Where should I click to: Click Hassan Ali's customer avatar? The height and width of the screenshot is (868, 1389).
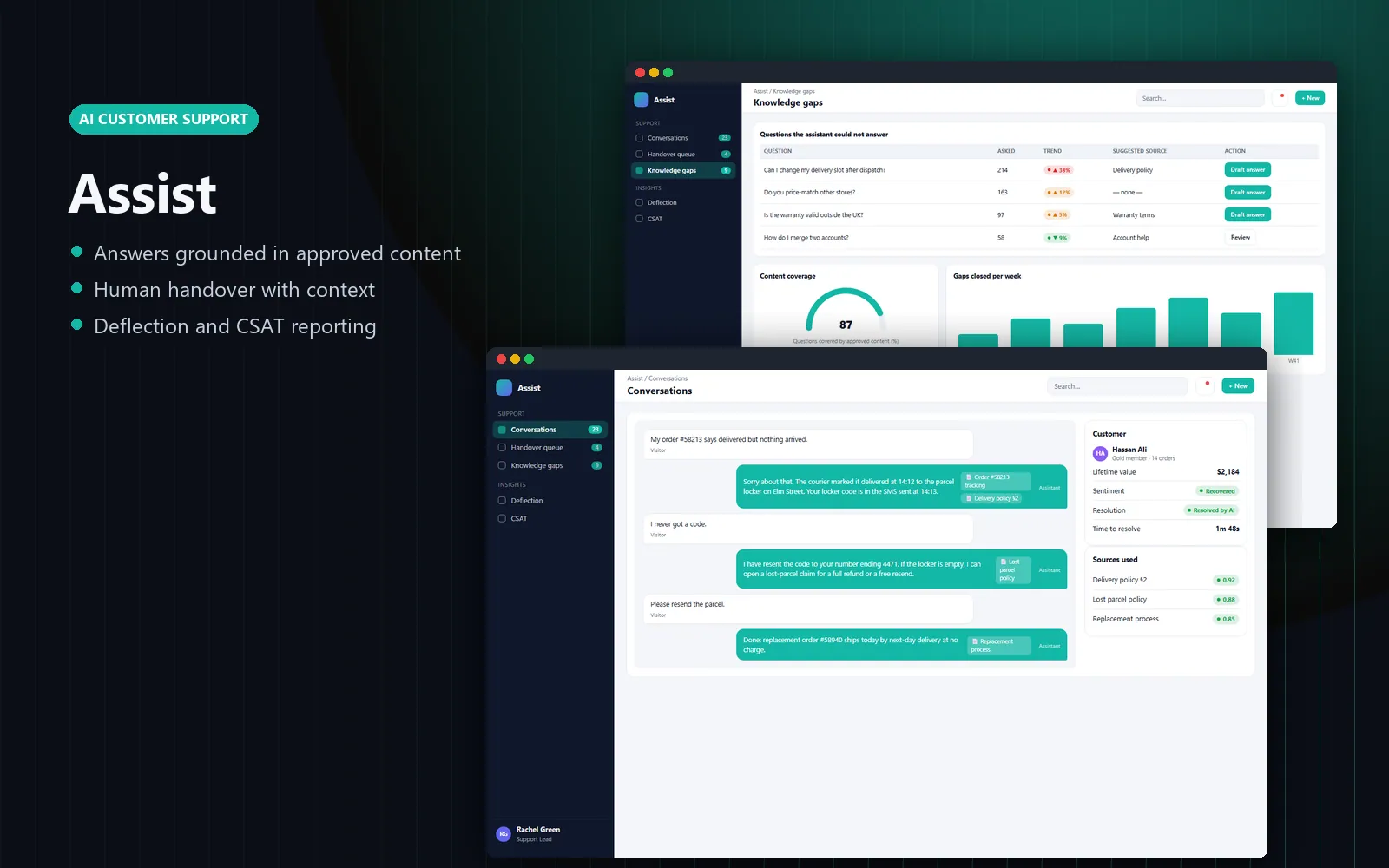[x=1100, y=453]
